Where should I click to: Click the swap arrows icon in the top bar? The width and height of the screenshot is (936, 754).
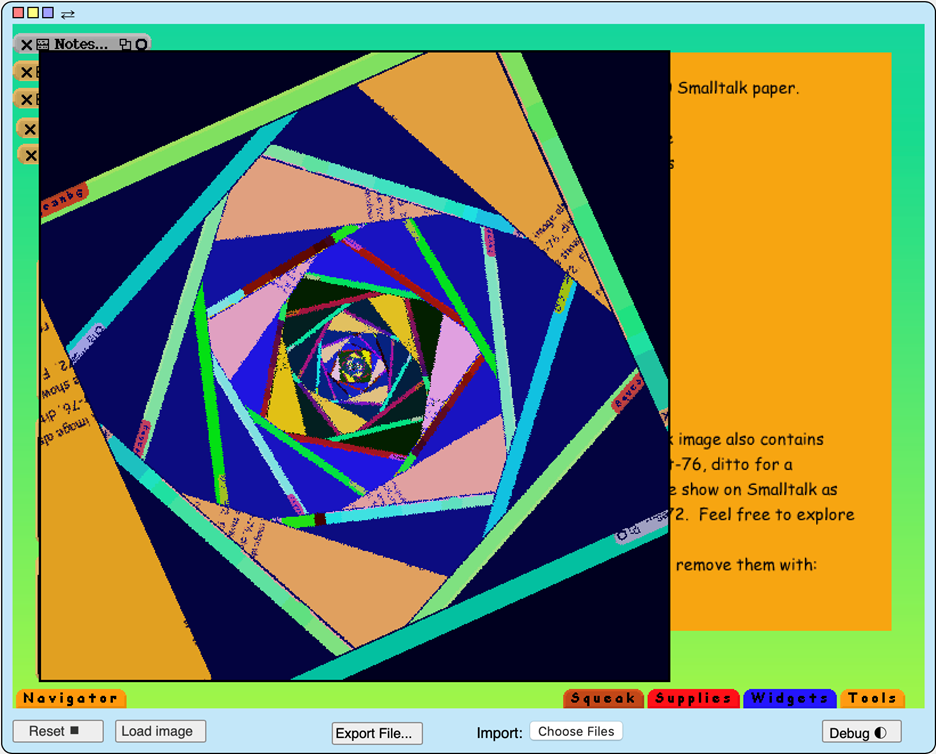[68, 14]
